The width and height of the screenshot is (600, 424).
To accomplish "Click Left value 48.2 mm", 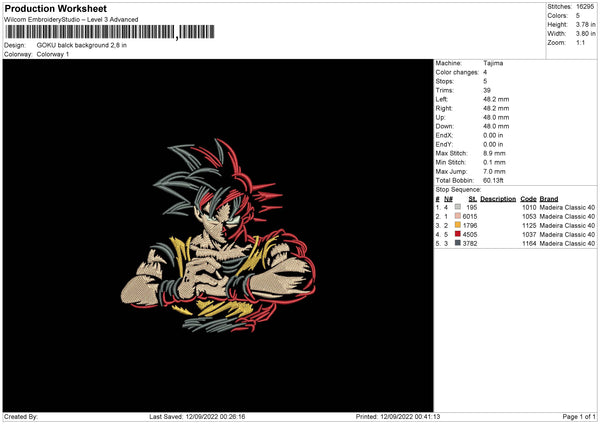I will [496, 99].
